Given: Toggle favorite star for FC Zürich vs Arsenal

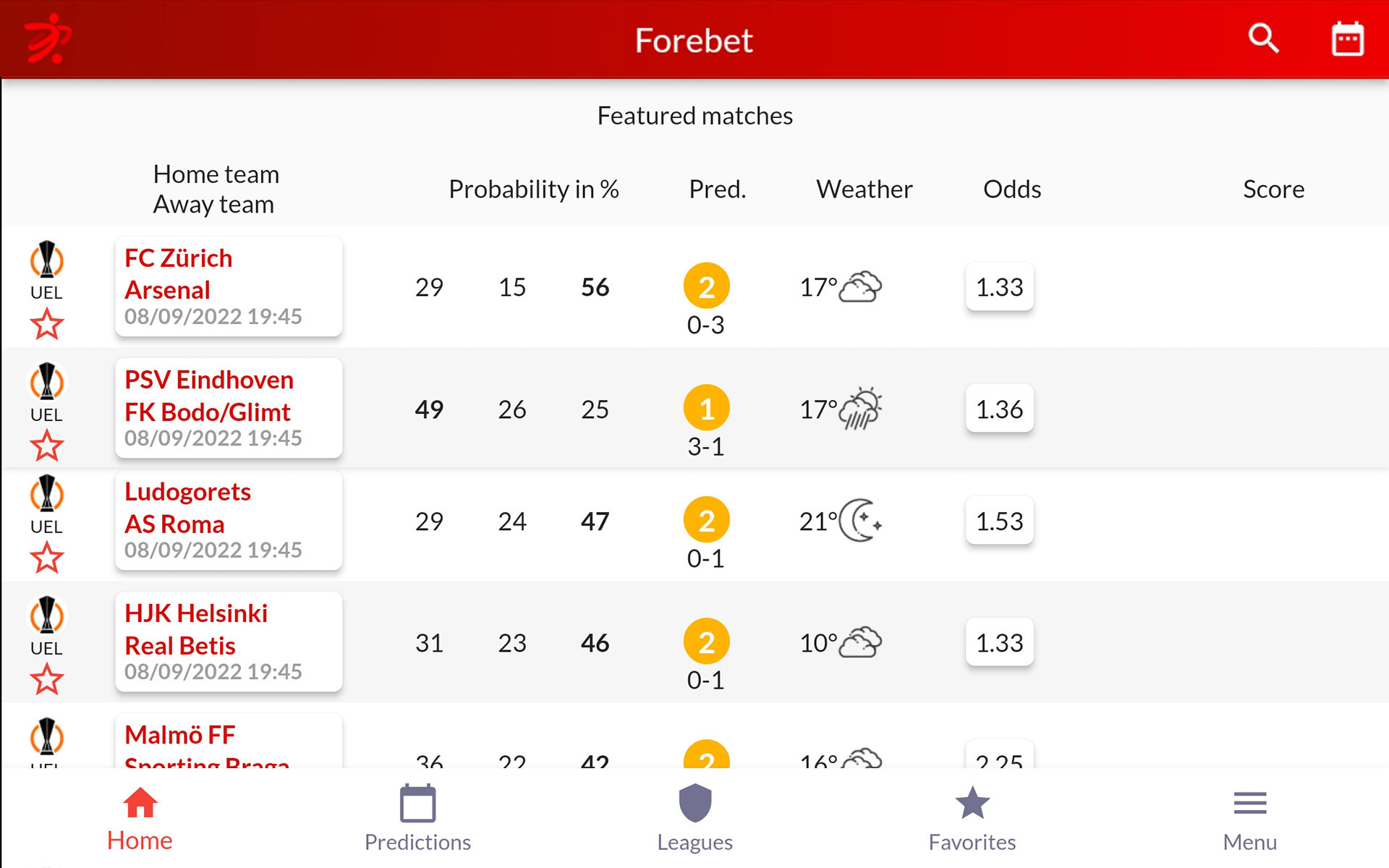Looking at the screenshot, I should 47,325.
